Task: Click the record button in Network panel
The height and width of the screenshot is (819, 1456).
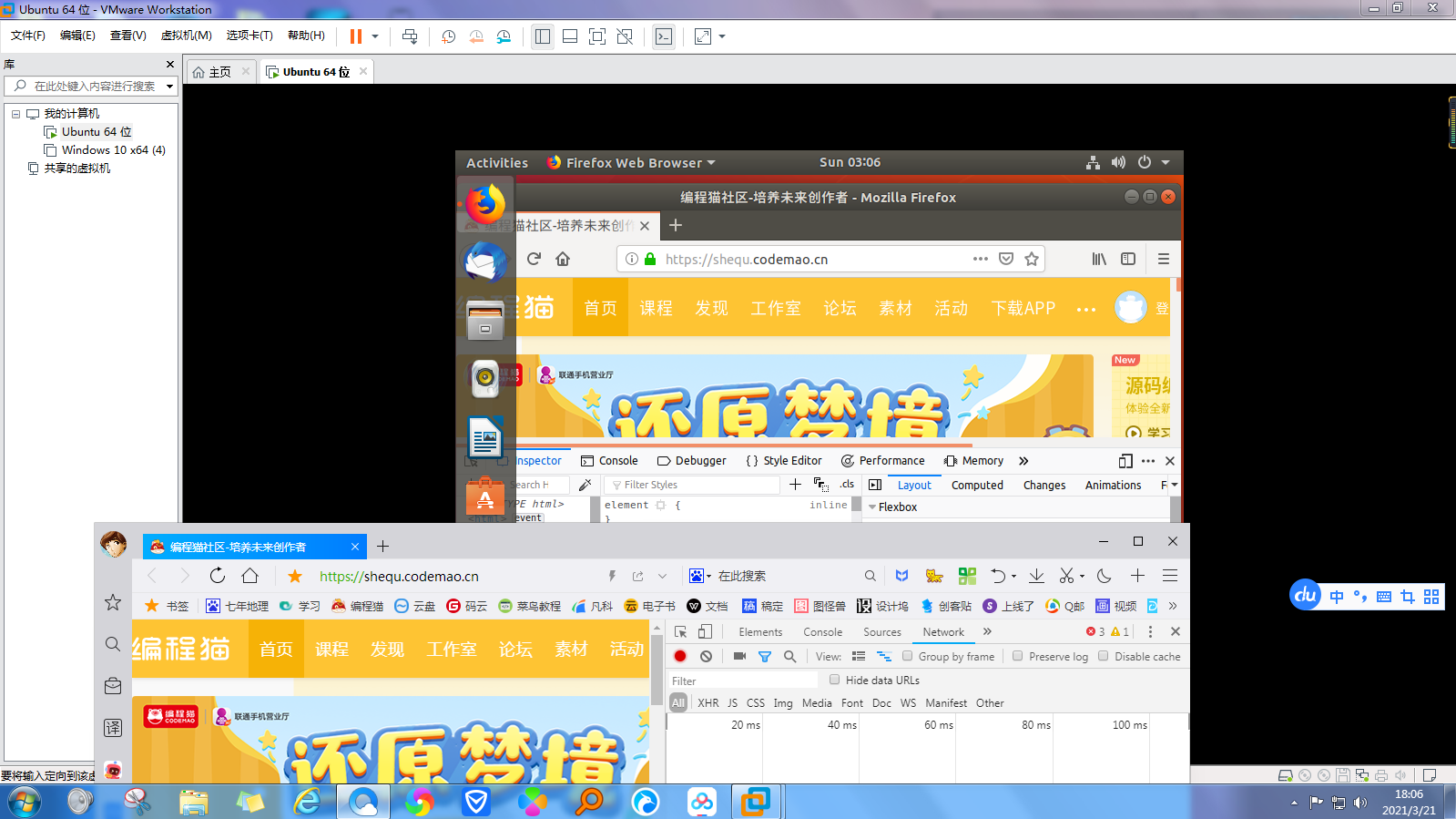Action: point(680,656)
